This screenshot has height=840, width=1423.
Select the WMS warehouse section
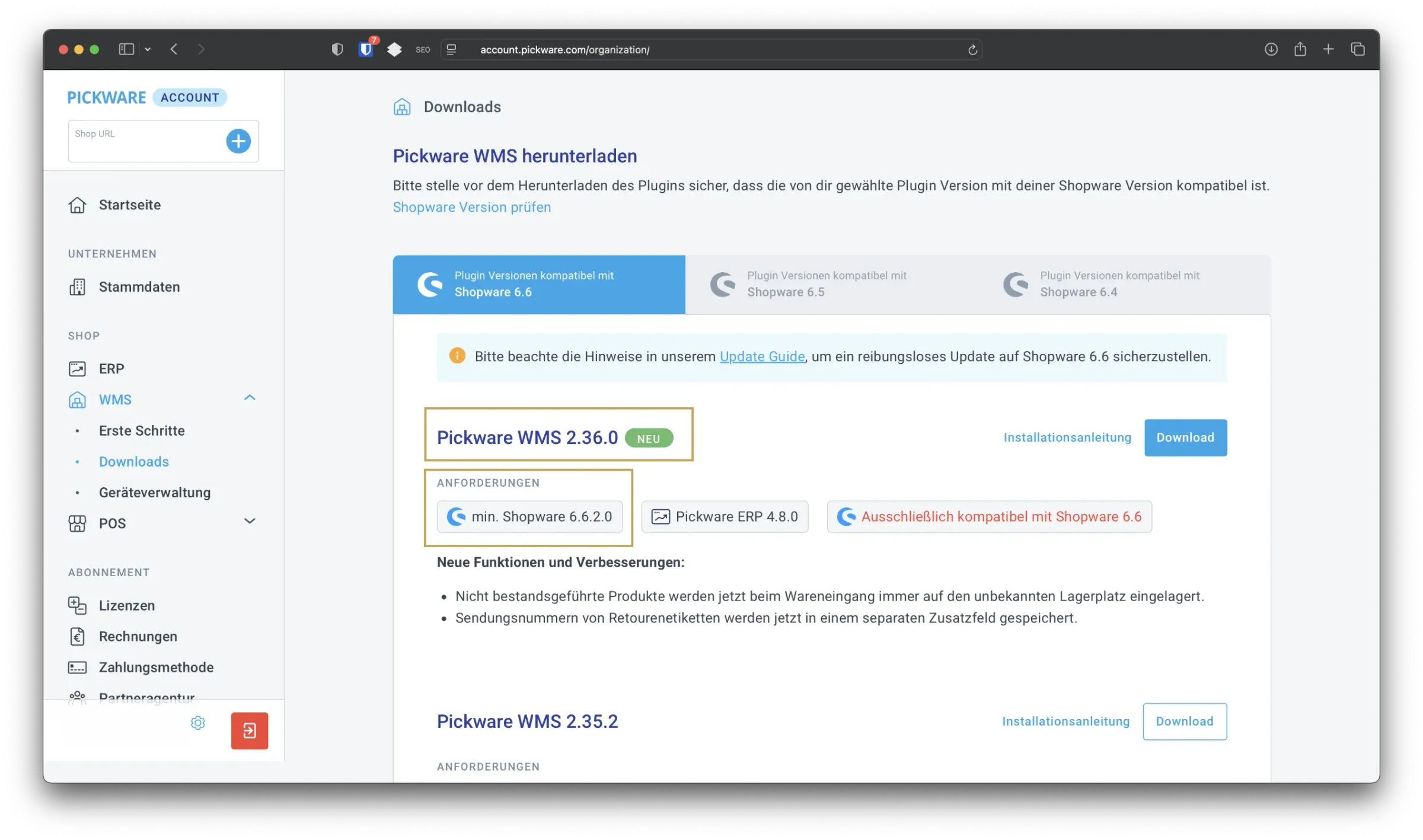(x=116, y=400)
